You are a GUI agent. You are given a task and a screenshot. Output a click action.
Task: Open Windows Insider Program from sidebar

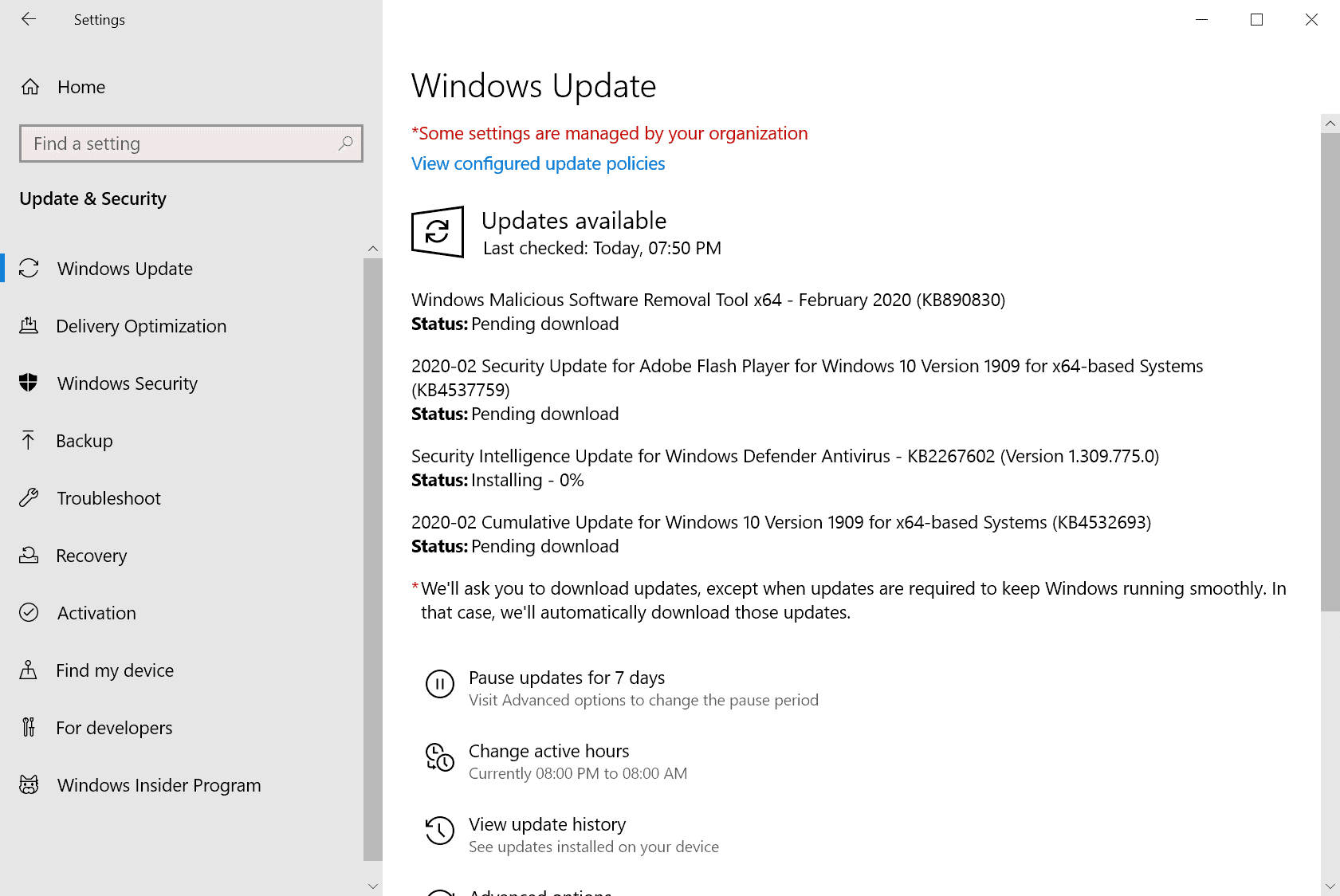(159, 785)
